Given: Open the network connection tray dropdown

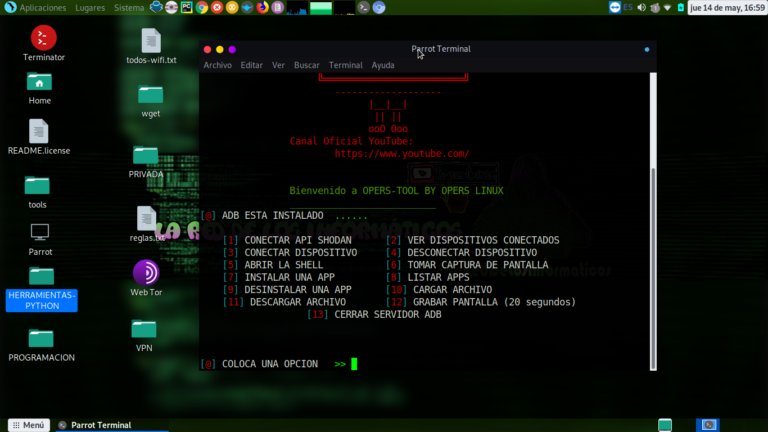Looking at the screenshot, I should pyautogui.click(x=667, y=7).
